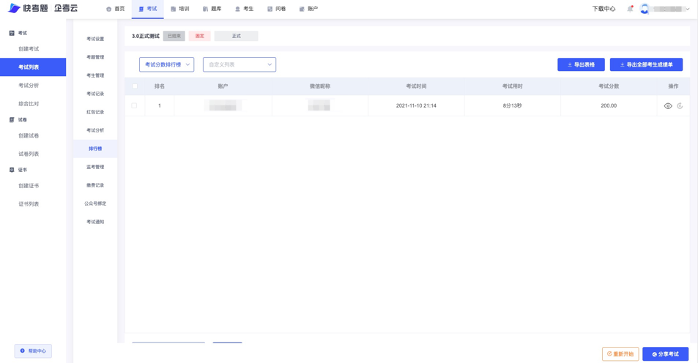The image size is (698, 363).
Task: Open the 考试分数排行榜 dropdown
Action: tap(166, 65)
